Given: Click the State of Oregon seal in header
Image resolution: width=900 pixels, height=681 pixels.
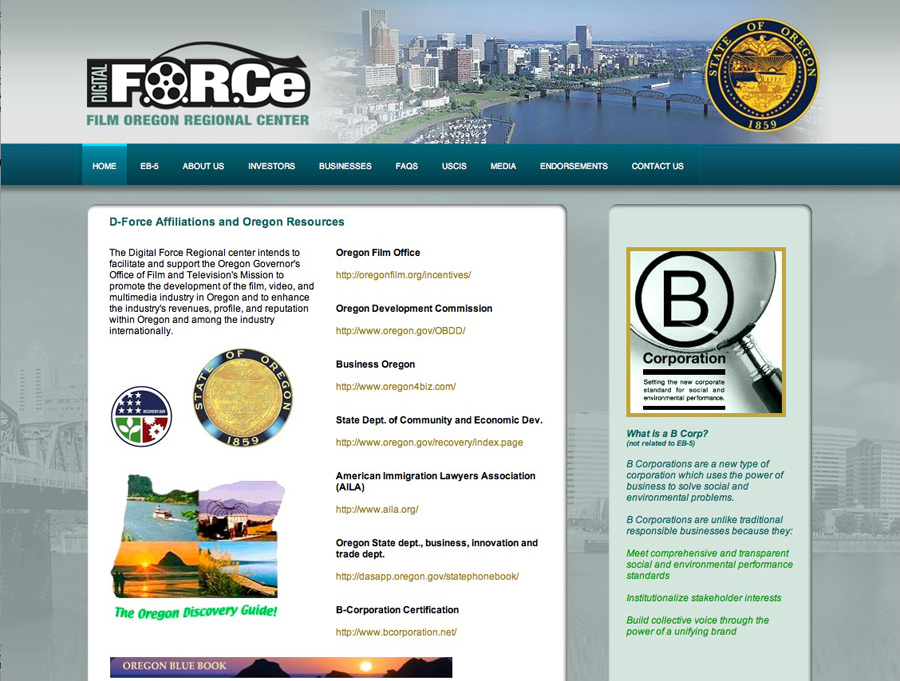Looking at the screenshot, I should click(762, 75).
